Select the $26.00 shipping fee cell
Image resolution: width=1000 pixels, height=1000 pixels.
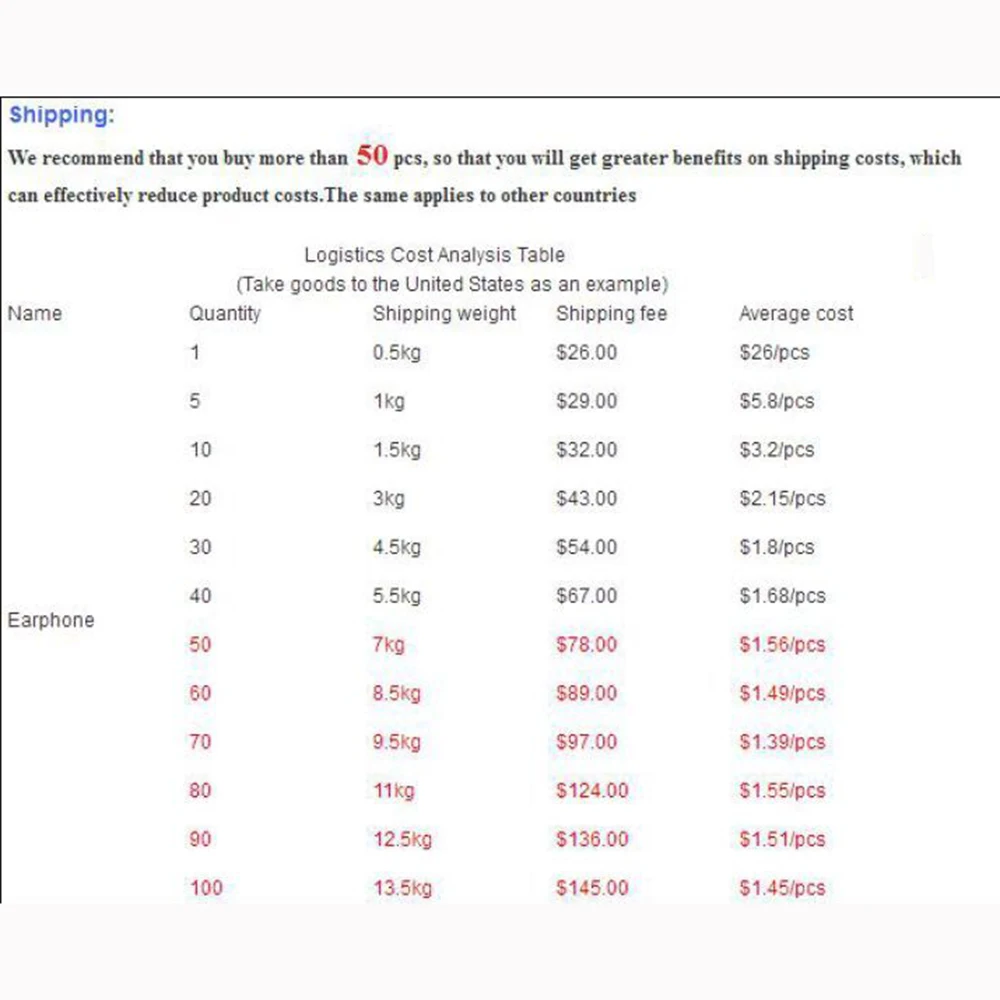(x=587, y=352)
